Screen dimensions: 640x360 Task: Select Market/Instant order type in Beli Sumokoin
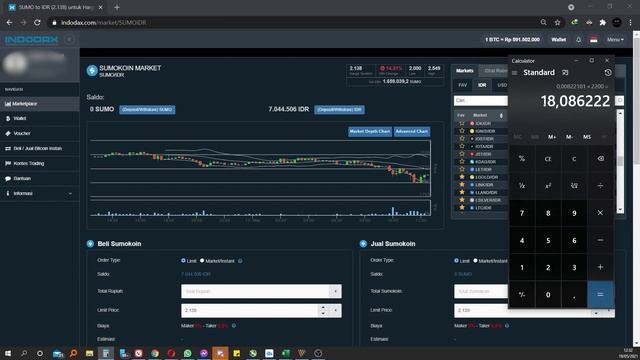tap(202, 260)
